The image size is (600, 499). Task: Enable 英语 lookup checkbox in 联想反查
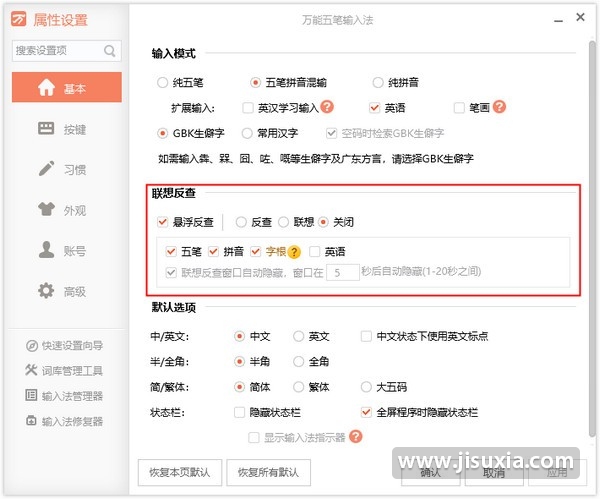pos(315,251)
